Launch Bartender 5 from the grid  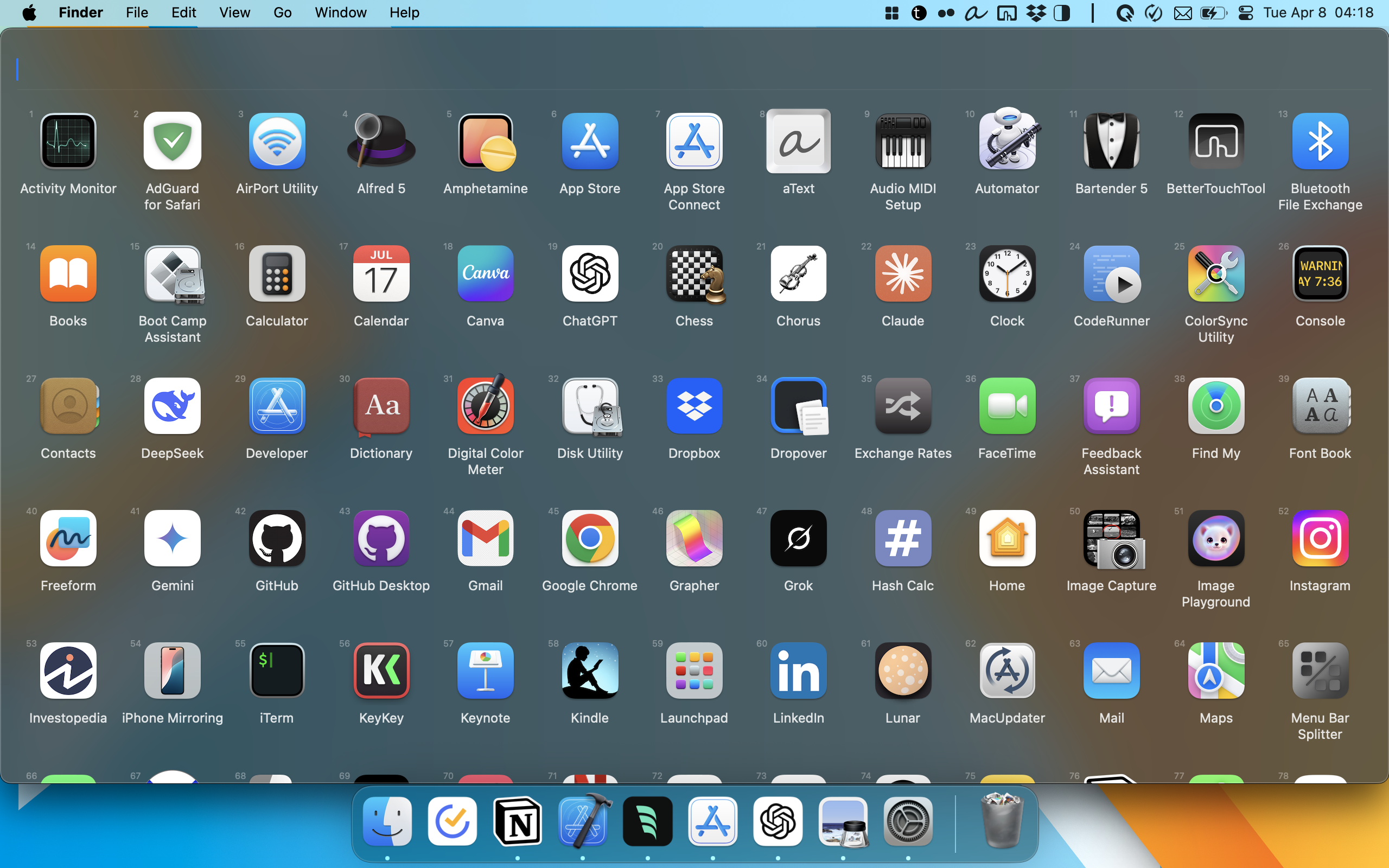tap(1111, 141)
